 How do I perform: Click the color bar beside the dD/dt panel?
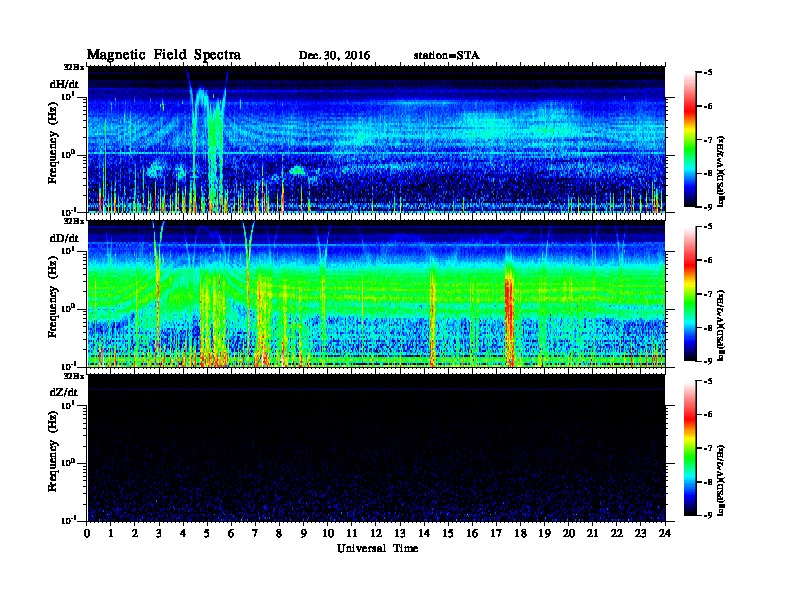point(690,293)
